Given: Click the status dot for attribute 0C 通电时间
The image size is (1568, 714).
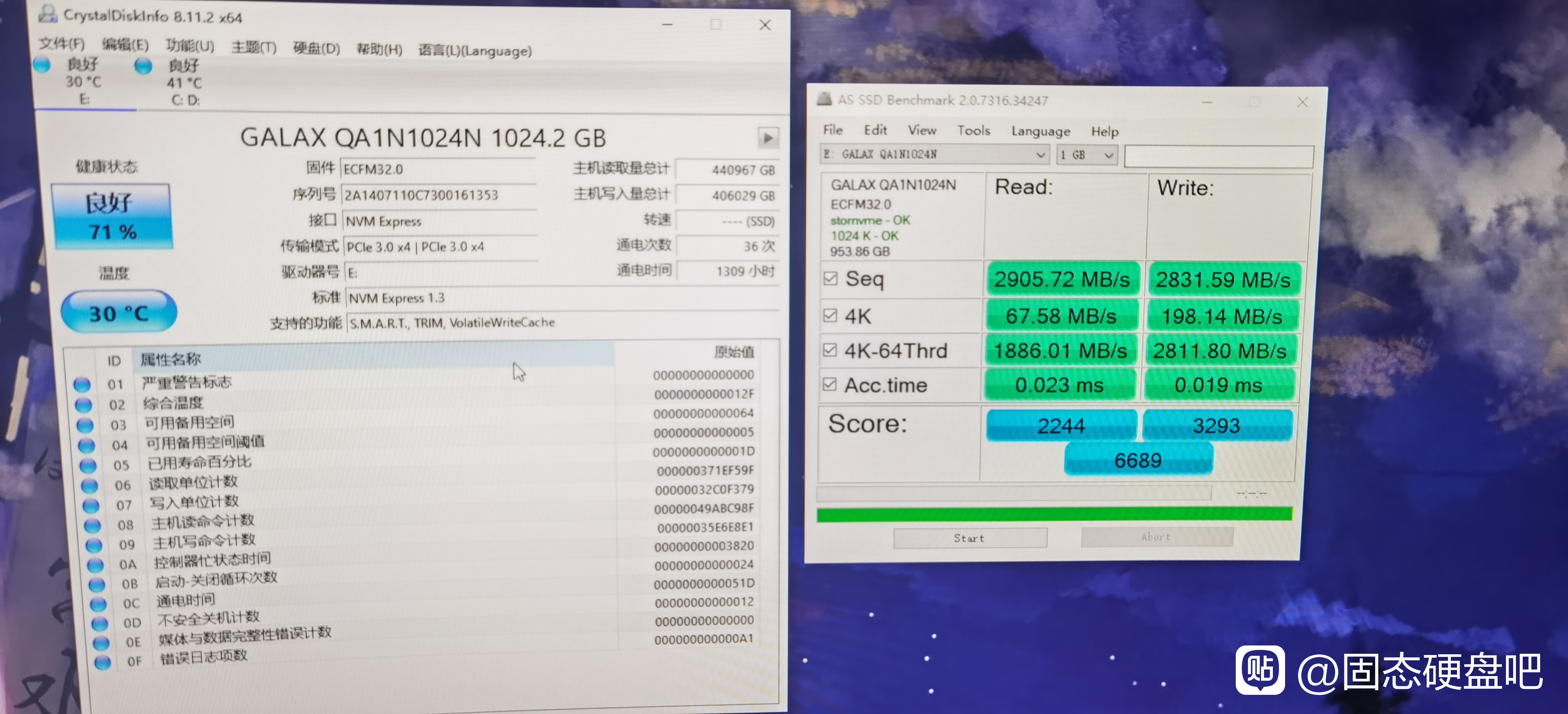Looking at the screenshot, I should 98,604.
